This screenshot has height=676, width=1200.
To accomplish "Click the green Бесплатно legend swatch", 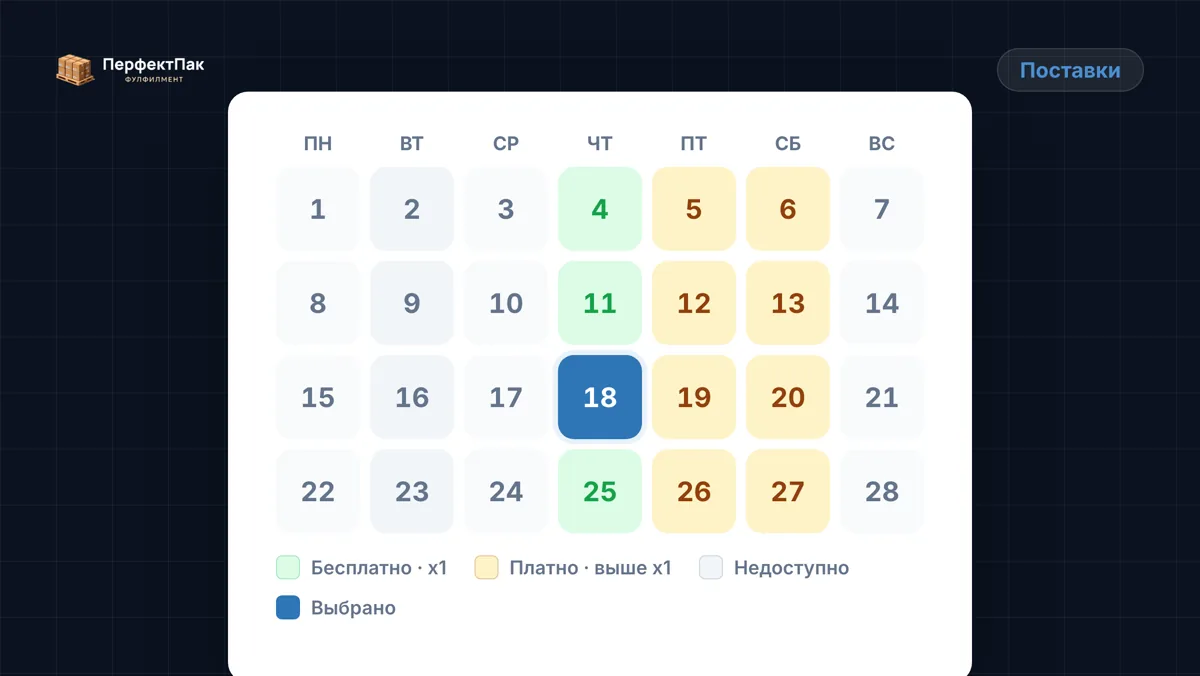I will [x=288, y=568].
